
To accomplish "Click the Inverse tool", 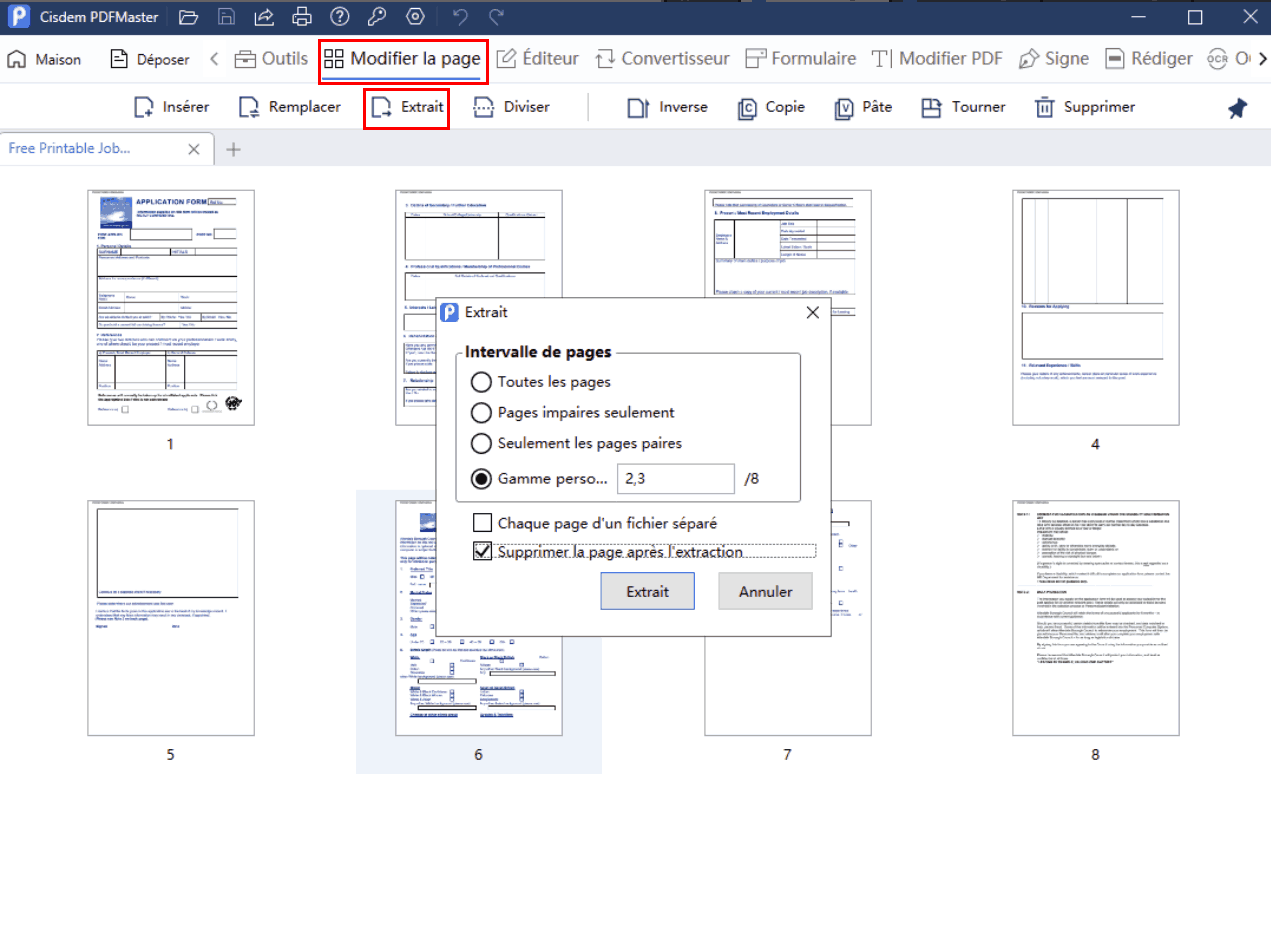I will tap(667, 107).
